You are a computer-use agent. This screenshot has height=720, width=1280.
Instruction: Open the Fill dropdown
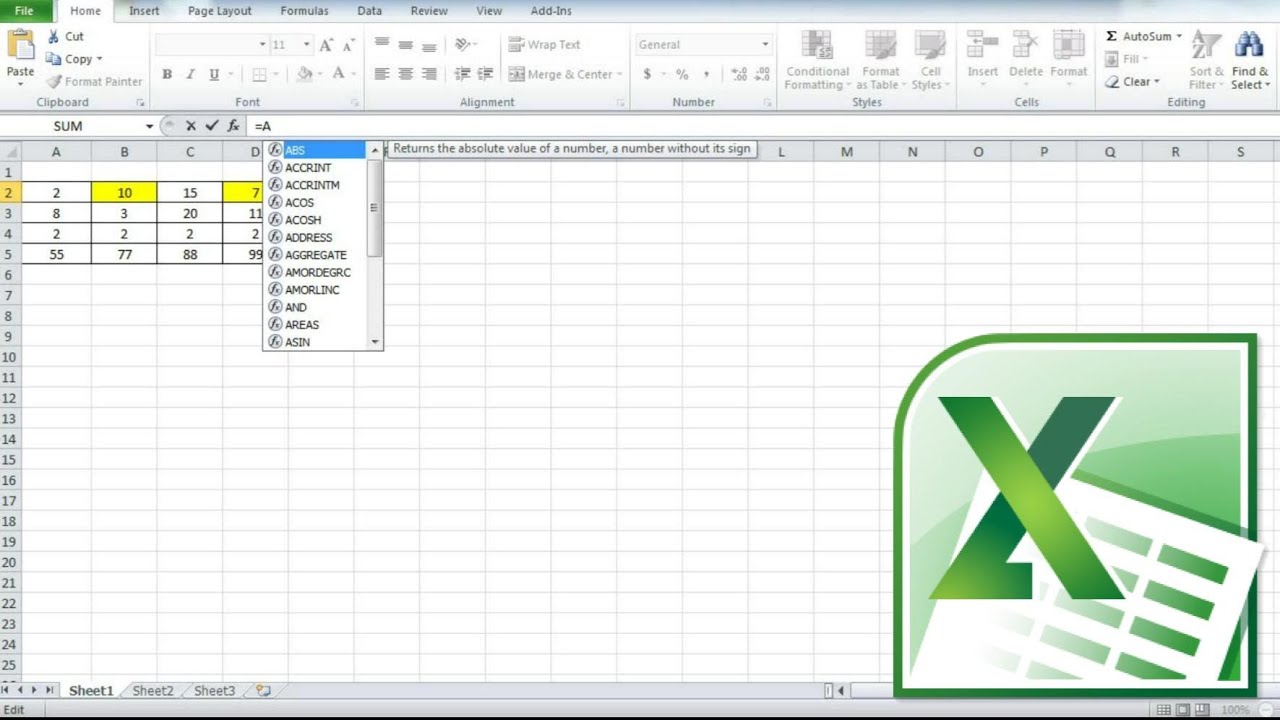point(1126,59)
